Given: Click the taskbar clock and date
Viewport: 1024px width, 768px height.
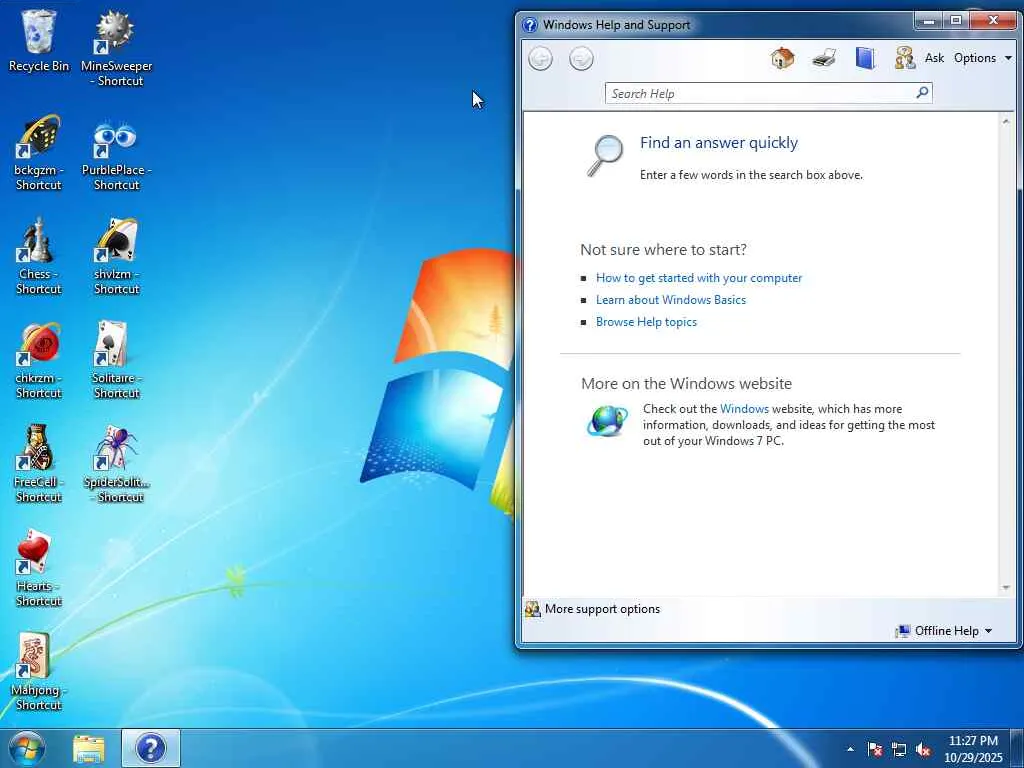Looking at the screenshot, I should [x=973, y=749].
